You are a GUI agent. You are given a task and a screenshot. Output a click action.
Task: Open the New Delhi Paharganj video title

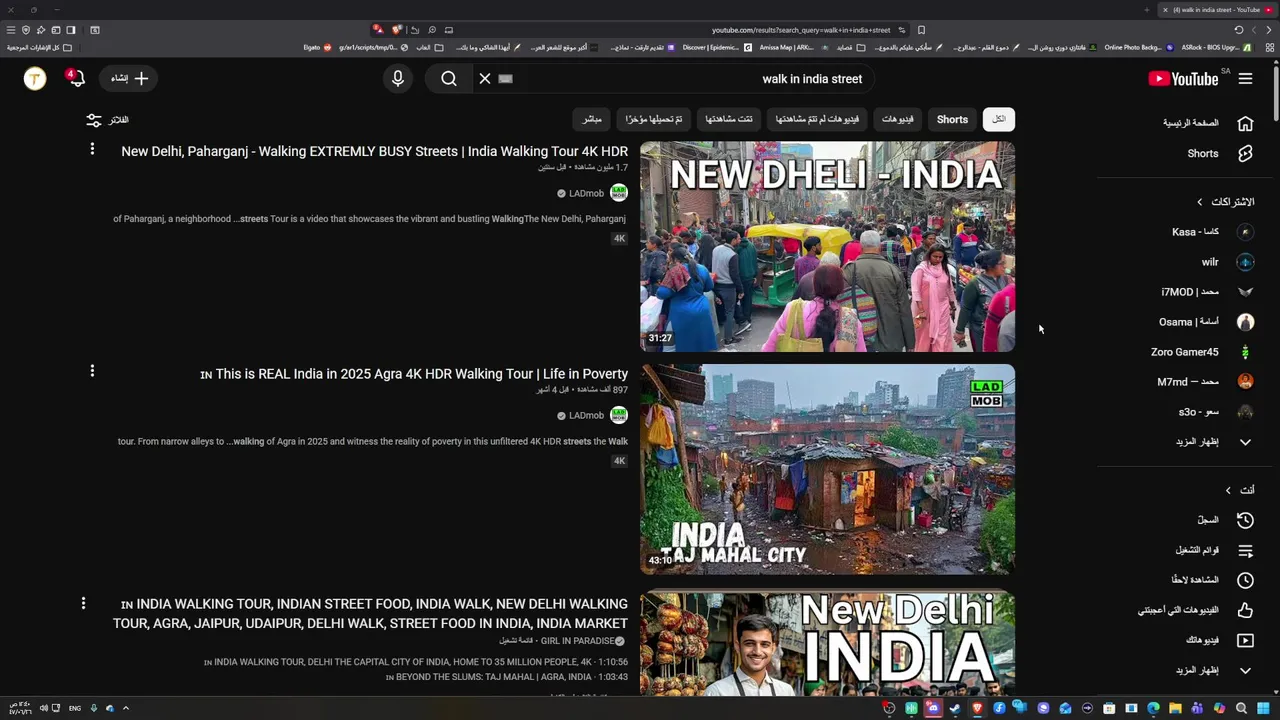coord(375,151)
